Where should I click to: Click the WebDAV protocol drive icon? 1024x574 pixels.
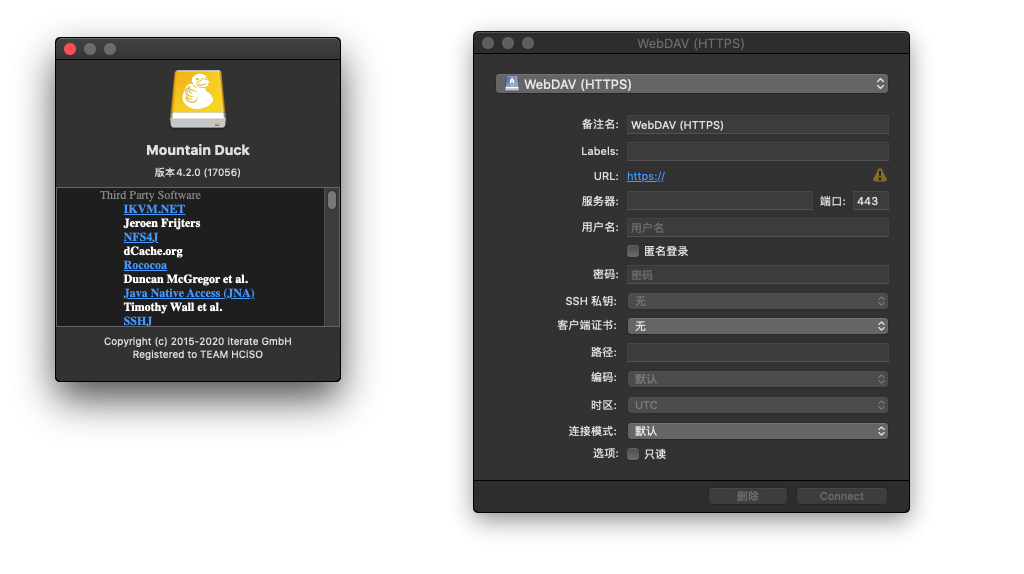(x=511, y=84)
